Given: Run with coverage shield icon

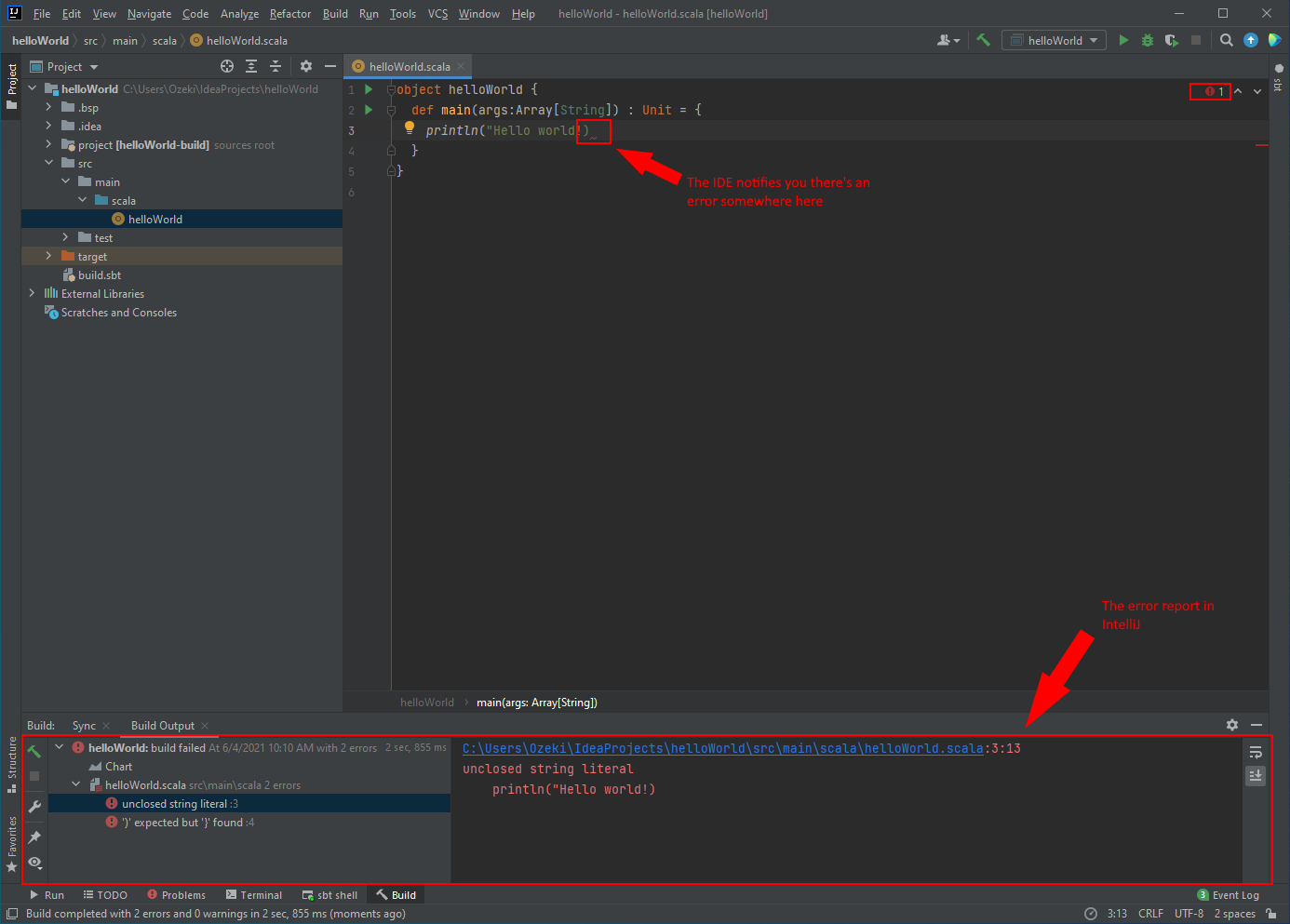Looking at the screenshot, I should pyautogui.click(x=1172, y=40).
